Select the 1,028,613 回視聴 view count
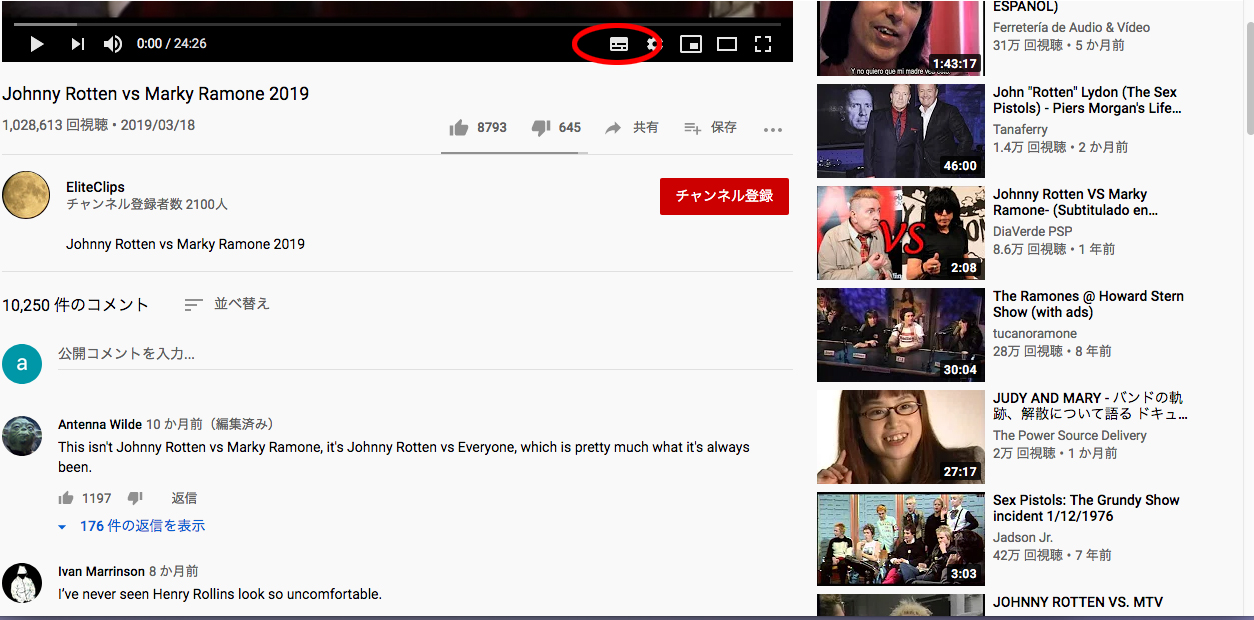 [57, 126]
